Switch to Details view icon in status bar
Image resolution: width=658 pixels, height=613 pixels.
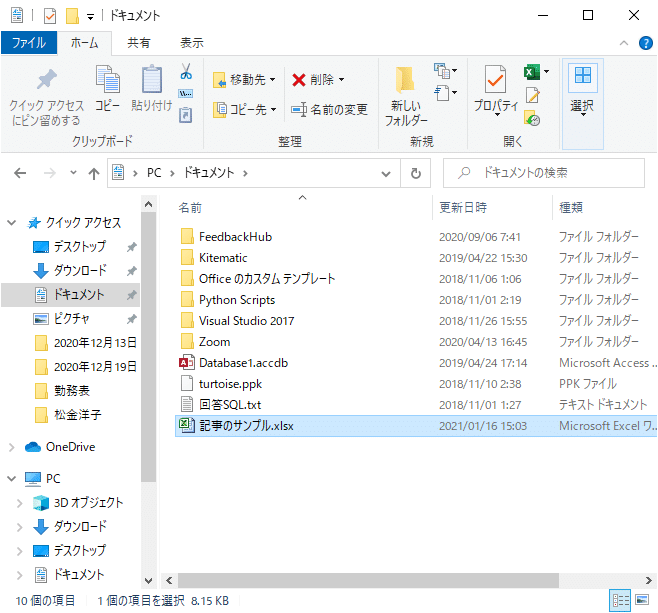point(620,601)
